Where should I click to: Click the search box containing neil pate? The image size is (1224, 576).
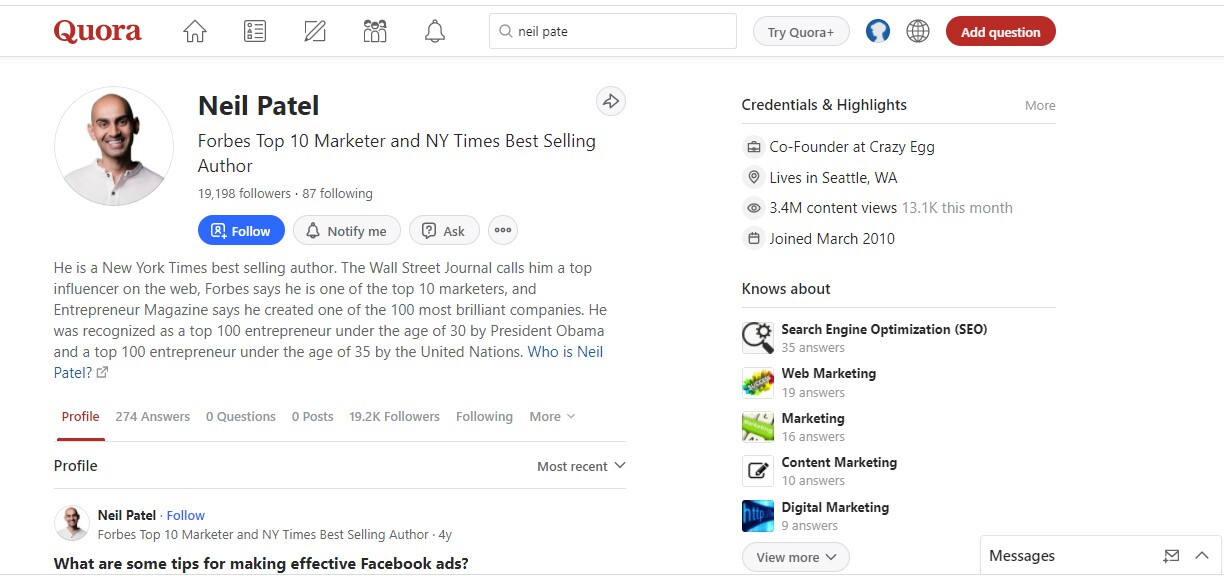[613, 31]
